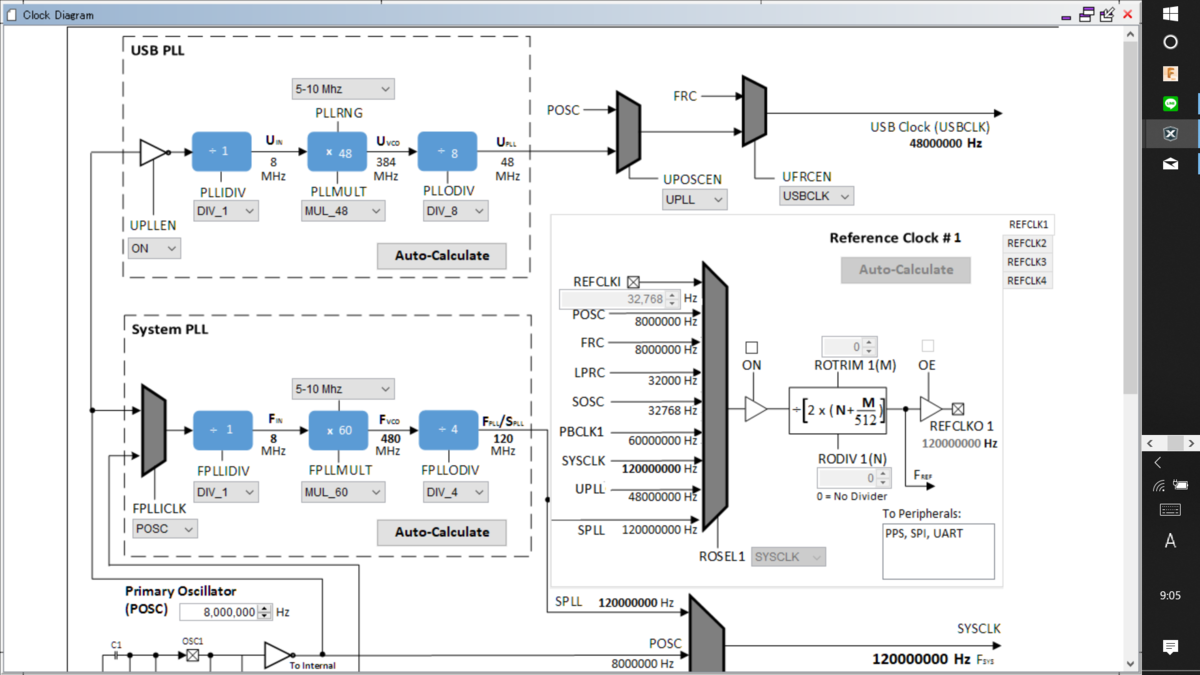The width and height of the screenshot is (1200, 675).
Task: Click the vertical scrollbar up arrow
Action: click(1130, 34)
